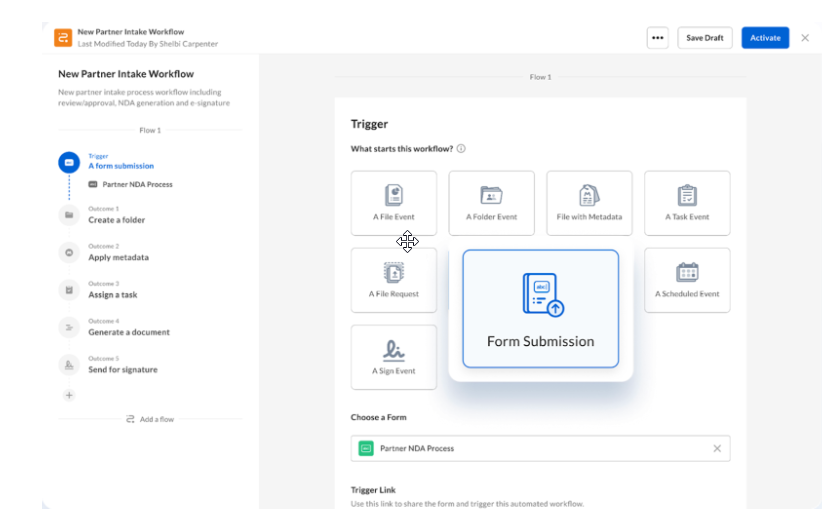Open the three-dots more options menu

click(x=657, y=38)
